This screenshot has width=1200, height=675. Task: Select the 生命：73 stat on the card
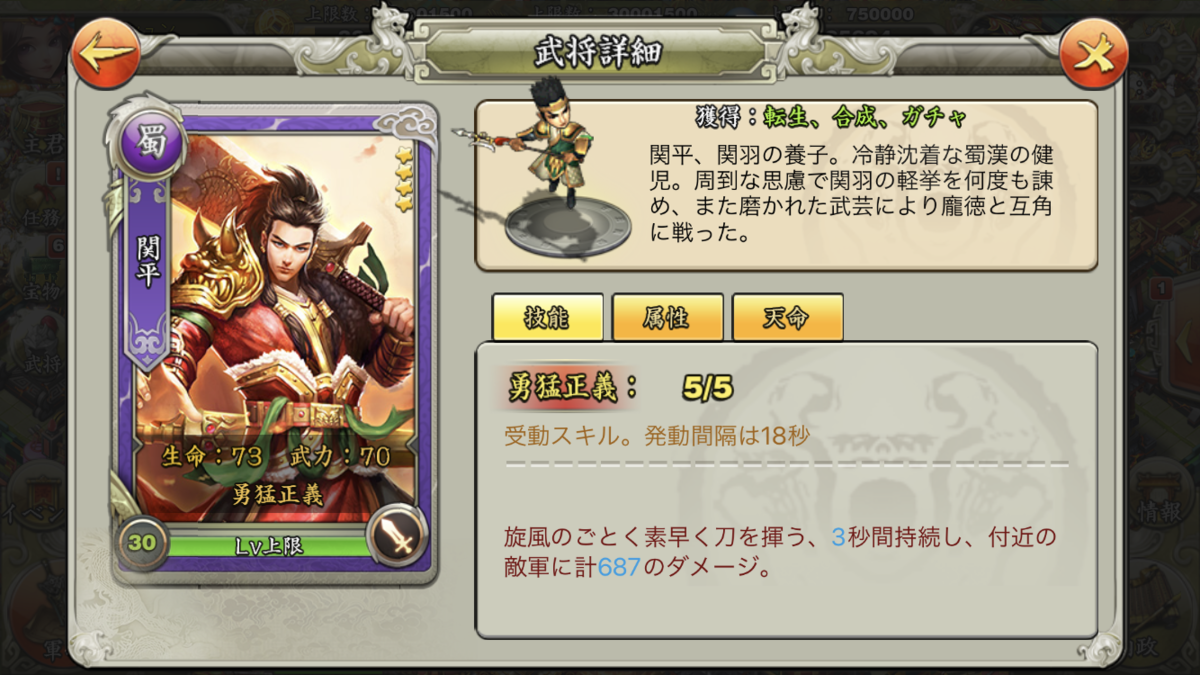coord(212,457)
